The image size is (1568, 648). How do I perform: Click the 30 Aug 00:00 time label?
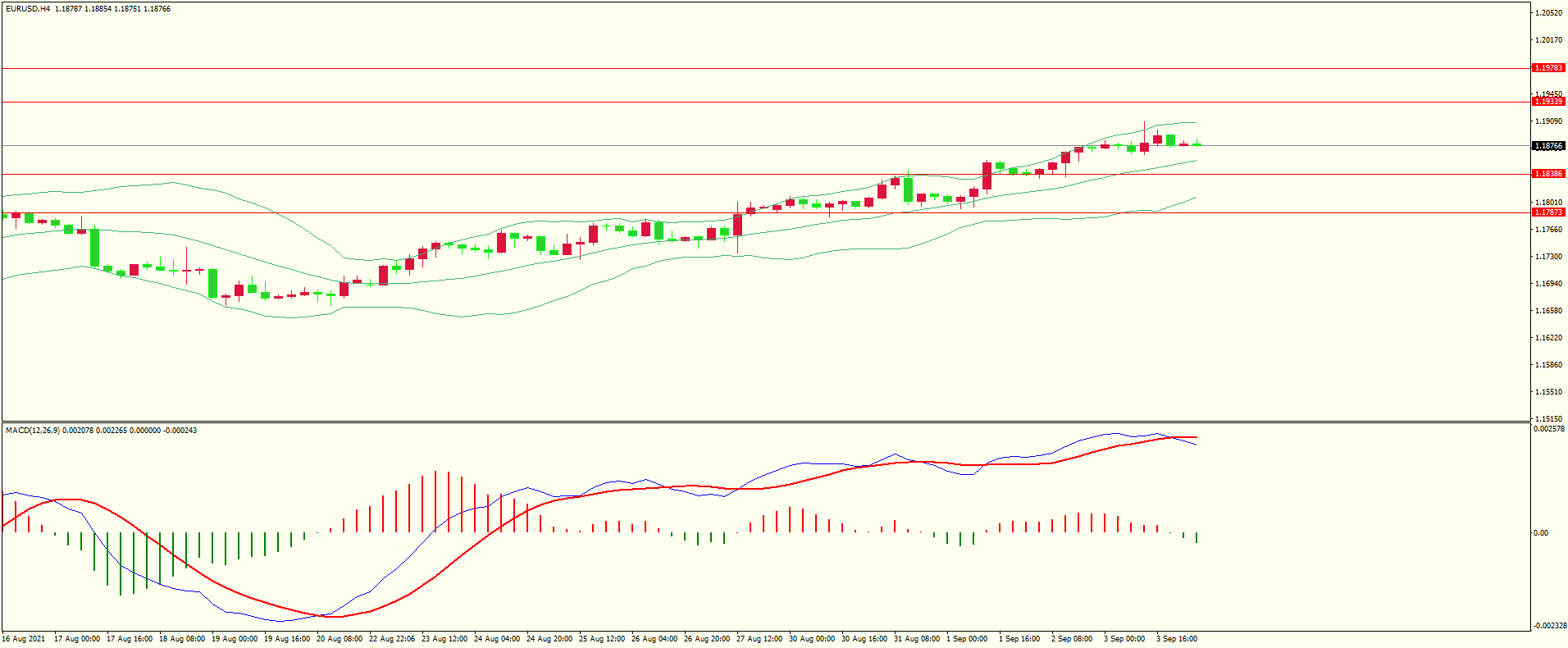click(812, 639)
